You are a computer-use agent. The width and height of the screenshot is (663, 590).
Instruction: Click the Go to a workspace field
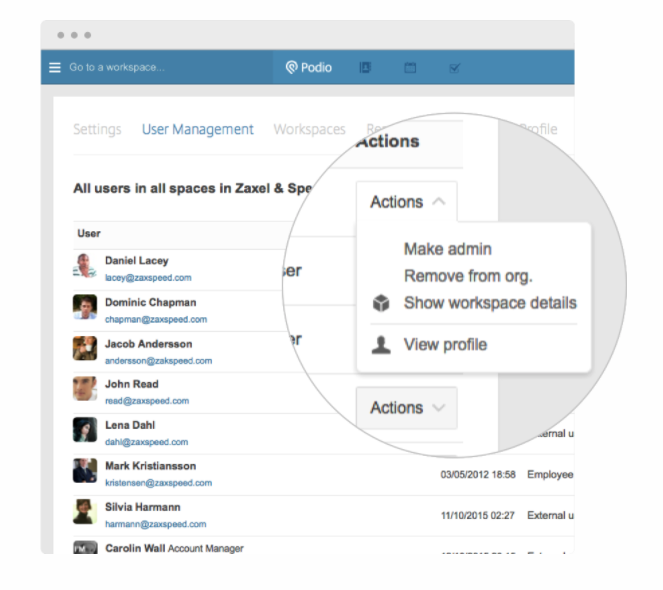pyautogui.click(x=117, y=68)
